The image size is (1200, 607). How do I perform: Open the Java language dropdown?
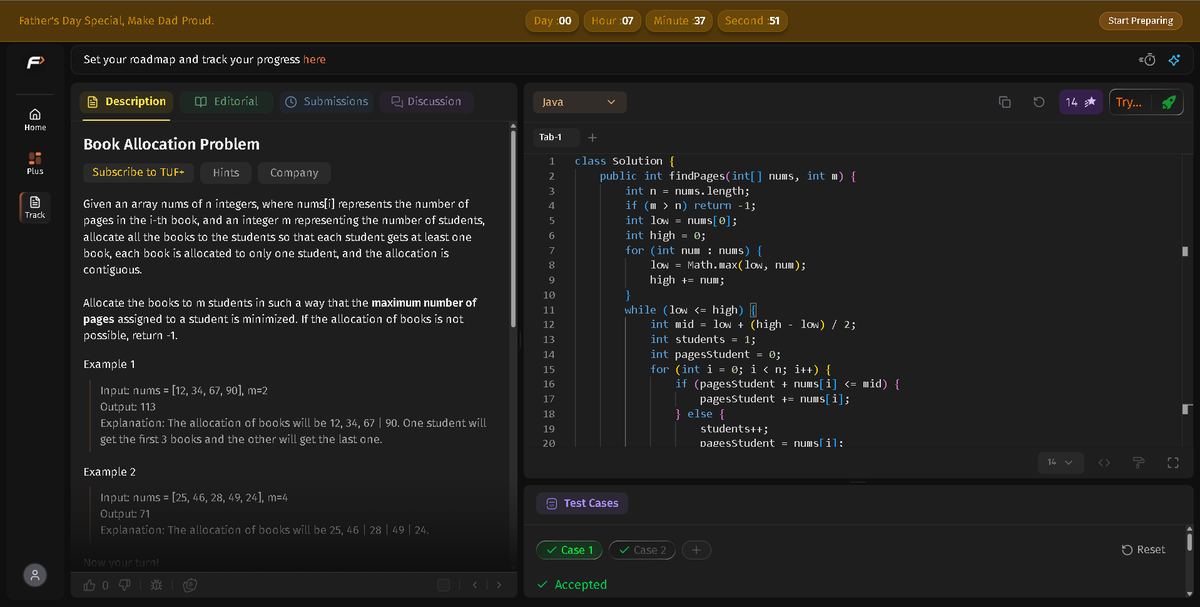[579, 102]
